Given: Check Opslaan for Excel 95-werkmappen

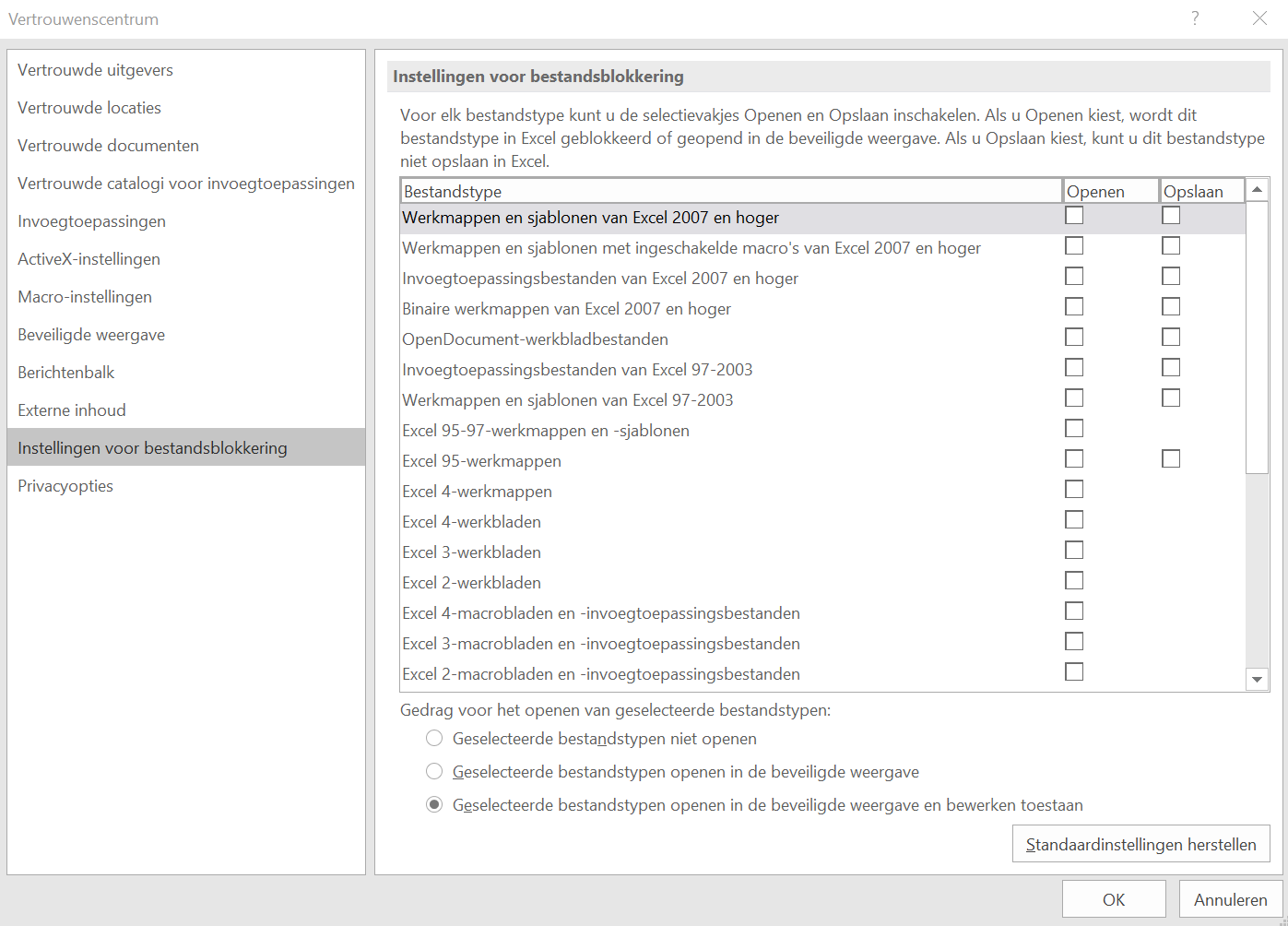Looking at the screenshot, I should 1171,459.
